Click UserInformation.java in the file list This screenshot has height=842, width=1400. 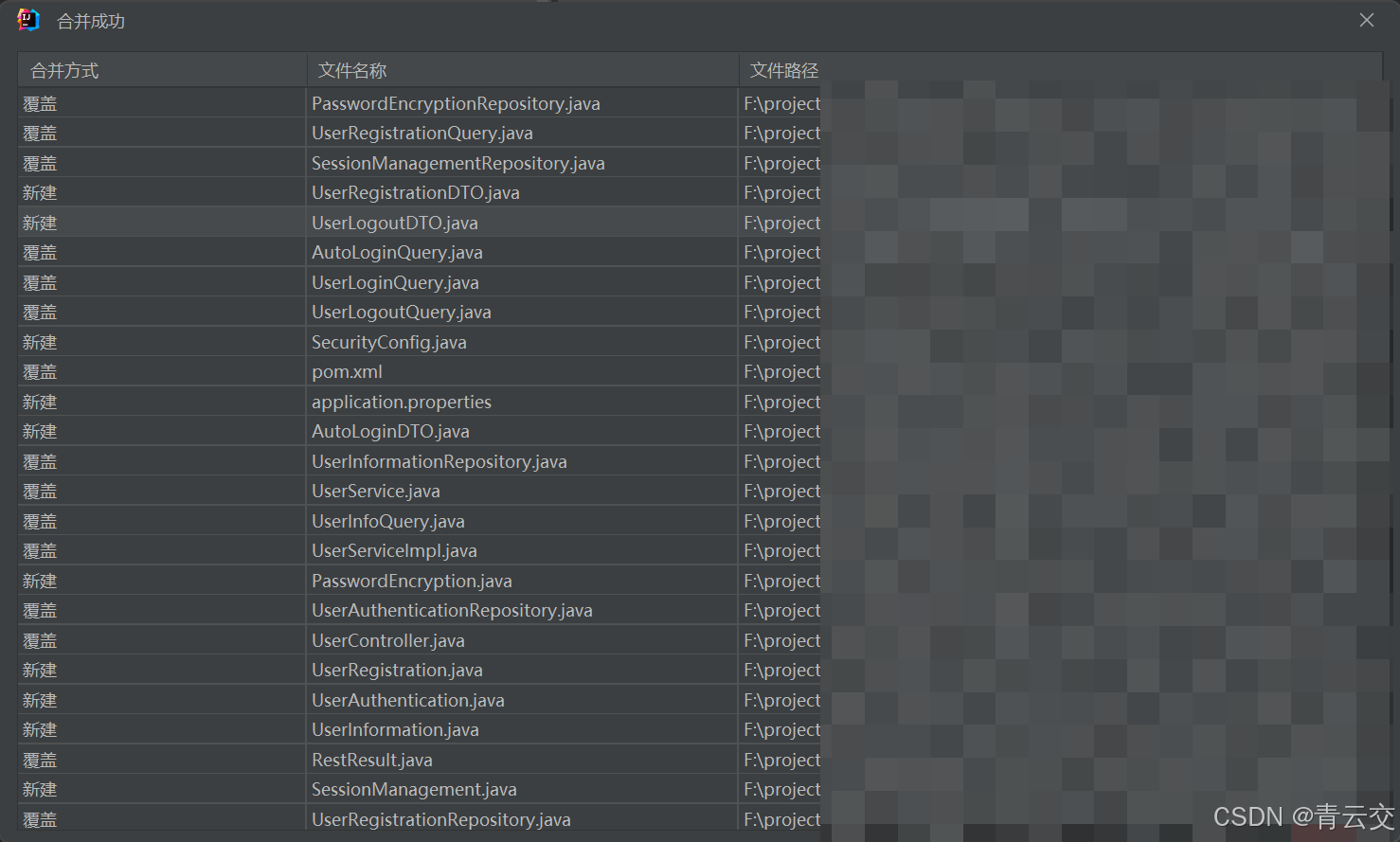[x=395, y=730]
